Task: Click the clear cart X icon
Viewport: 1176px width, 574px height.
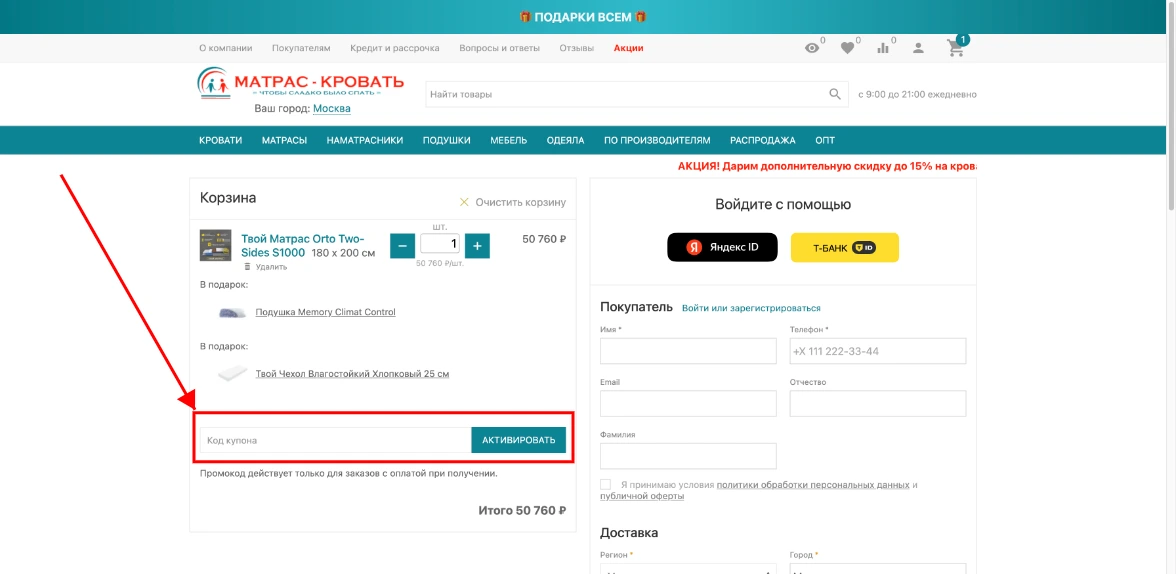Action: pos(464,202)
